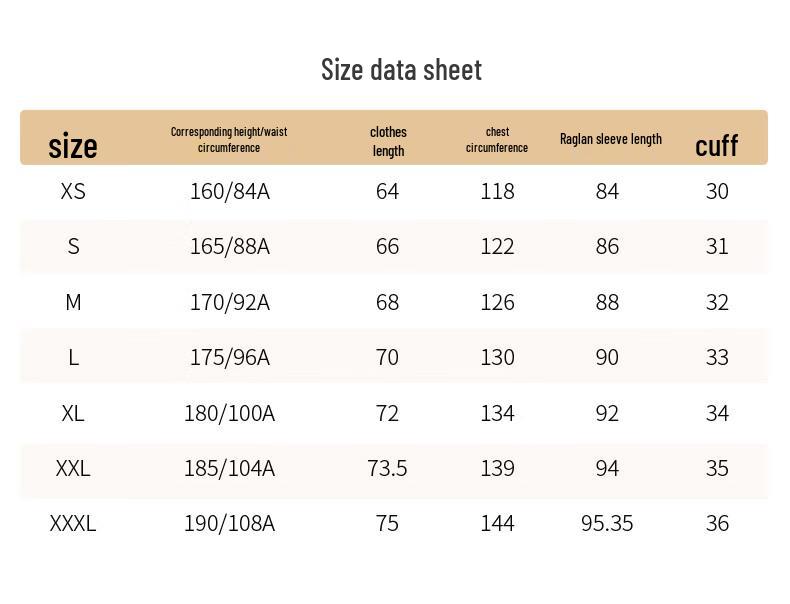
Task: Click clothes length value 73.5
Action: 387,468
